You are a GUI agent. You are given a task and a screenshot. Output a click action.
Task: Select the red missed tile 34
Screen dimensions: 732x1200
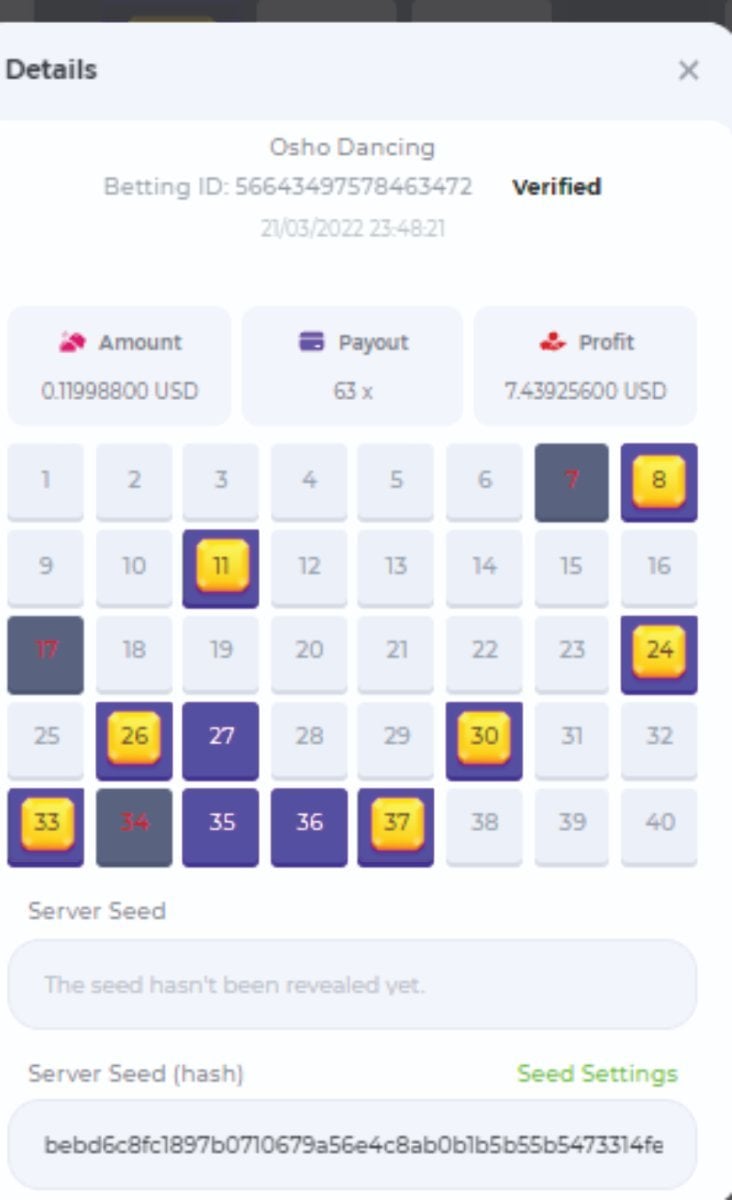point(134,824)
